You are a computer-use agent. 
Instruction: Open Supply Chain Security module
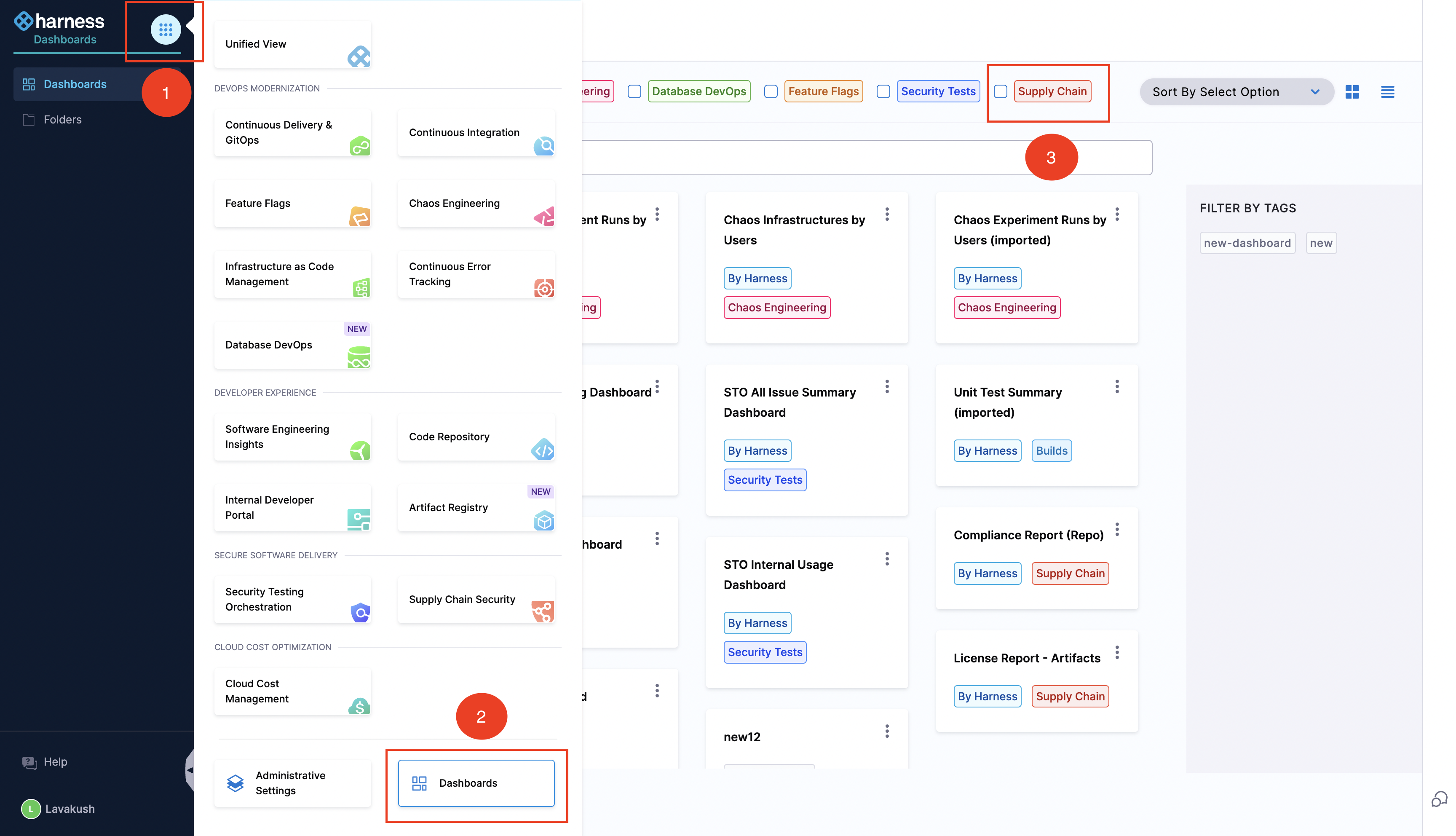tap(476, 599)
